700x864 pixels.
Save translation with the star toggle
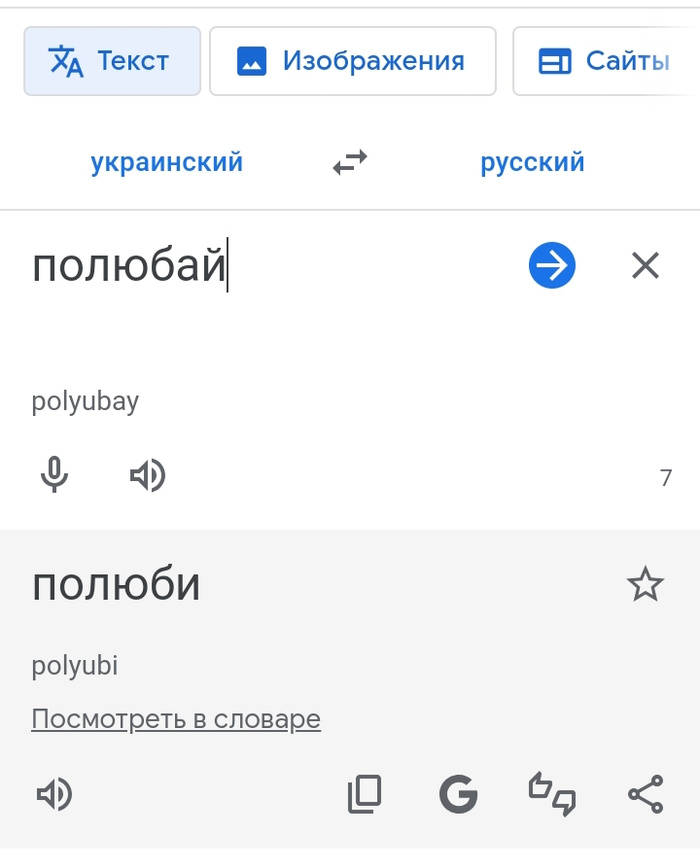pyautogui.click(x=645, y=584)
